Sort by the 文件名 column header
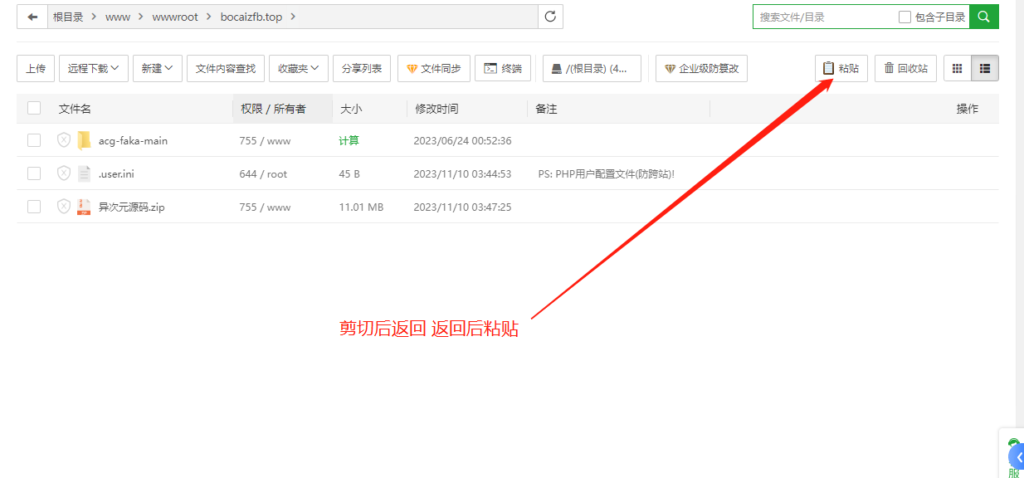 pyautogui.click(x=74, y=109)
